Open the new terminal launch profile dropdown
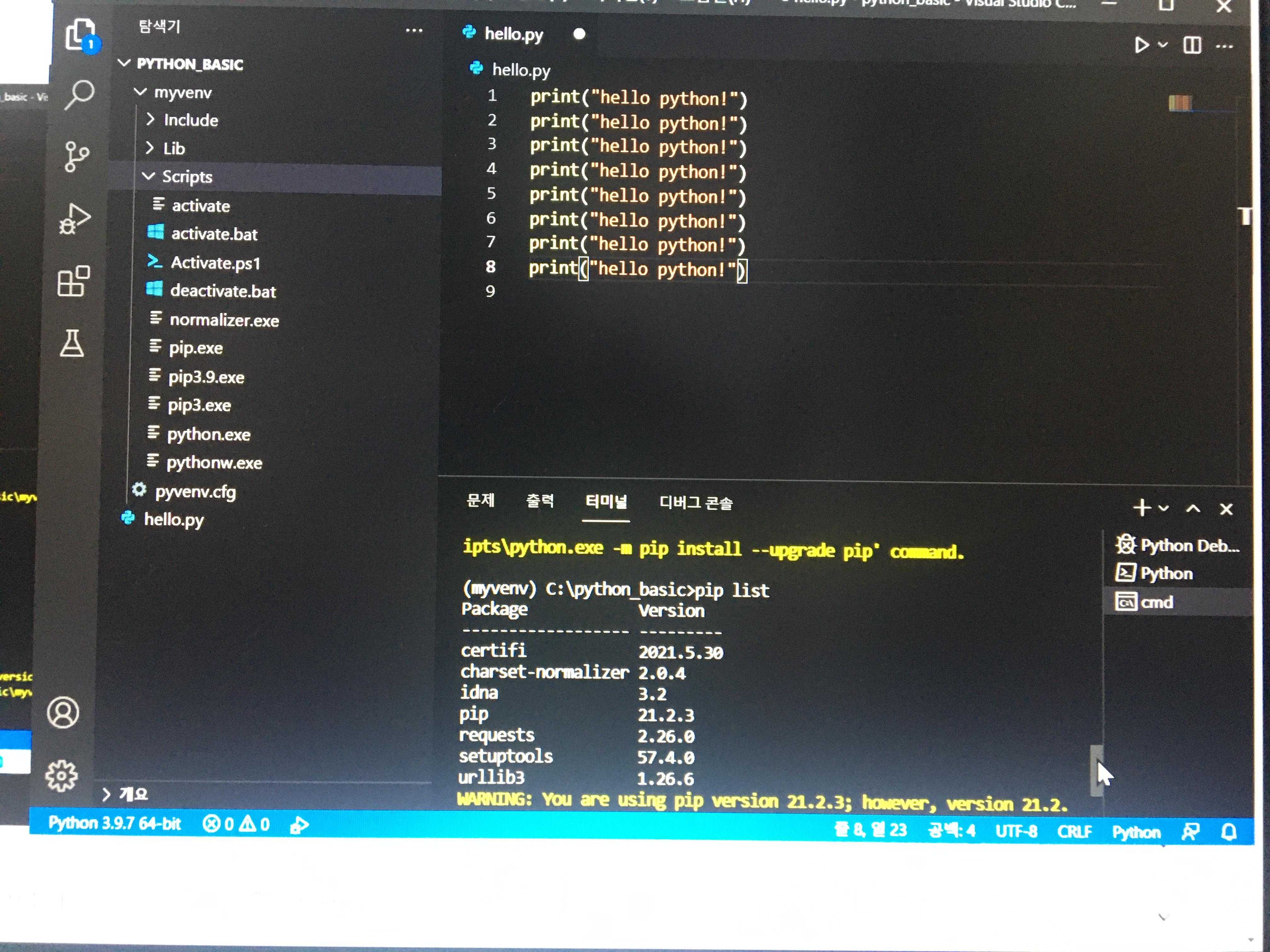Image resolution: width=1270 pixels, height=952 pixels. click(1164, 508)
